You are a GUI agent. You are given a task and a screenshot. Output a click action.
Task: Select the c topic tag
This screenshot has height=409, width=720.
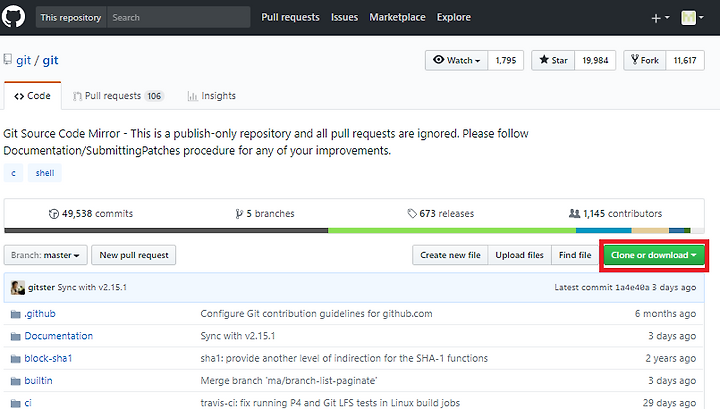pos(13,173)
